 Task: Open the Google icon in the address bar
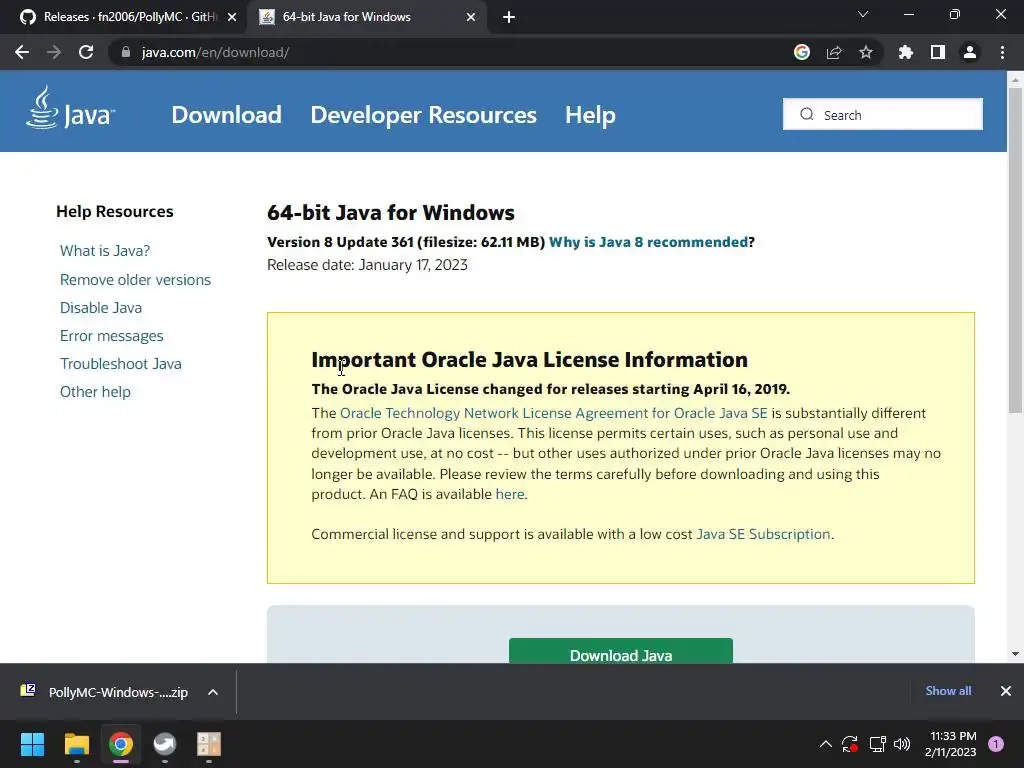pyautogui.click(x=802, y=52)
